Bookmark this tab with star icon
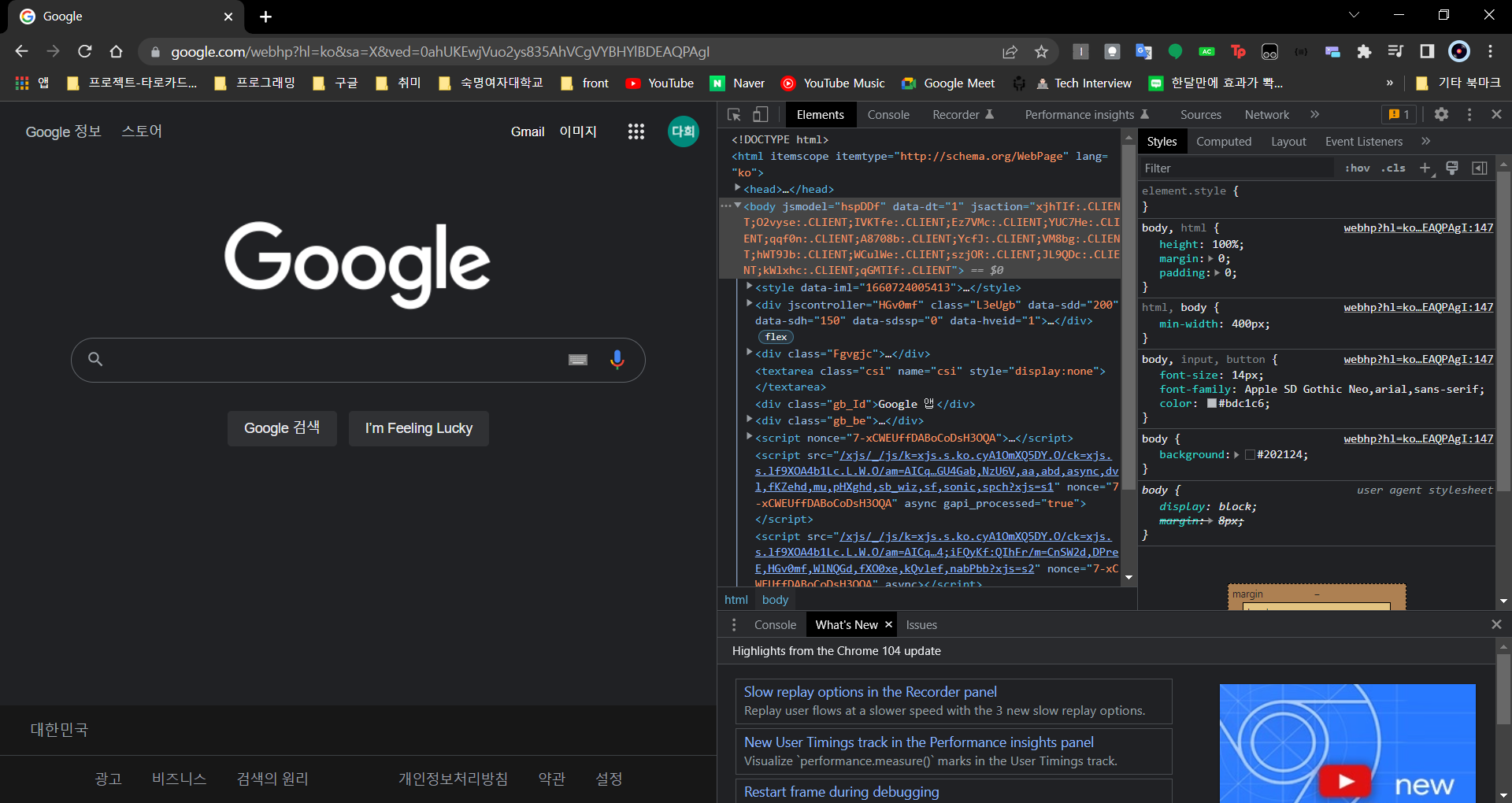This screenshot has width=1512, height=803. (1041, 52)
